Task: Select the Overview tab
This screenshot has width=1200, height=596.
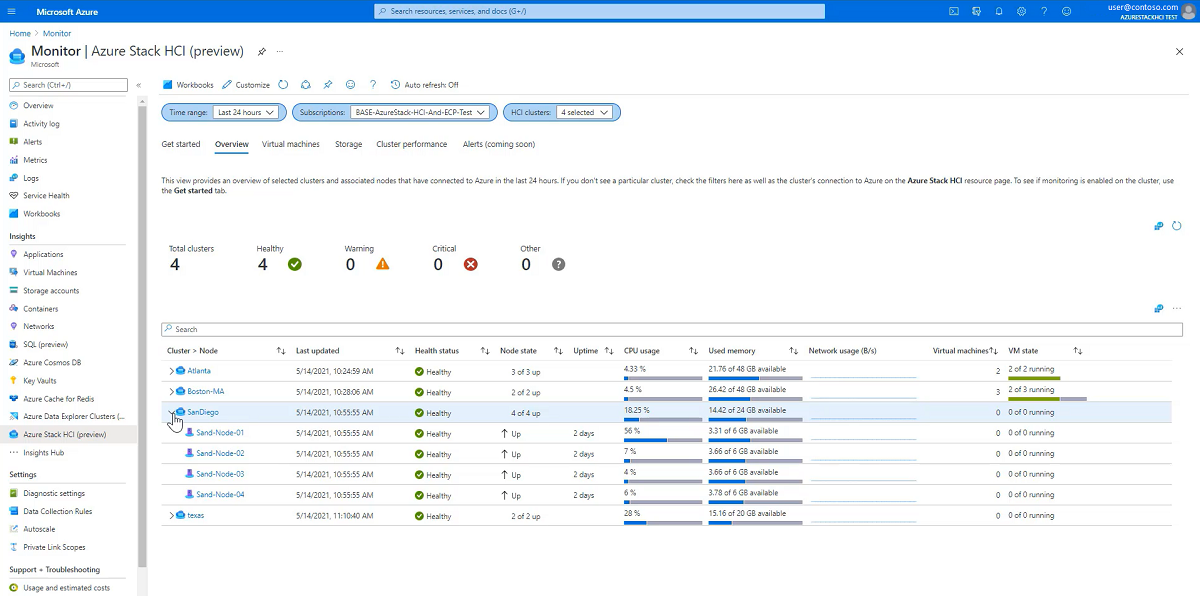Action: click(x=231, y=144)
